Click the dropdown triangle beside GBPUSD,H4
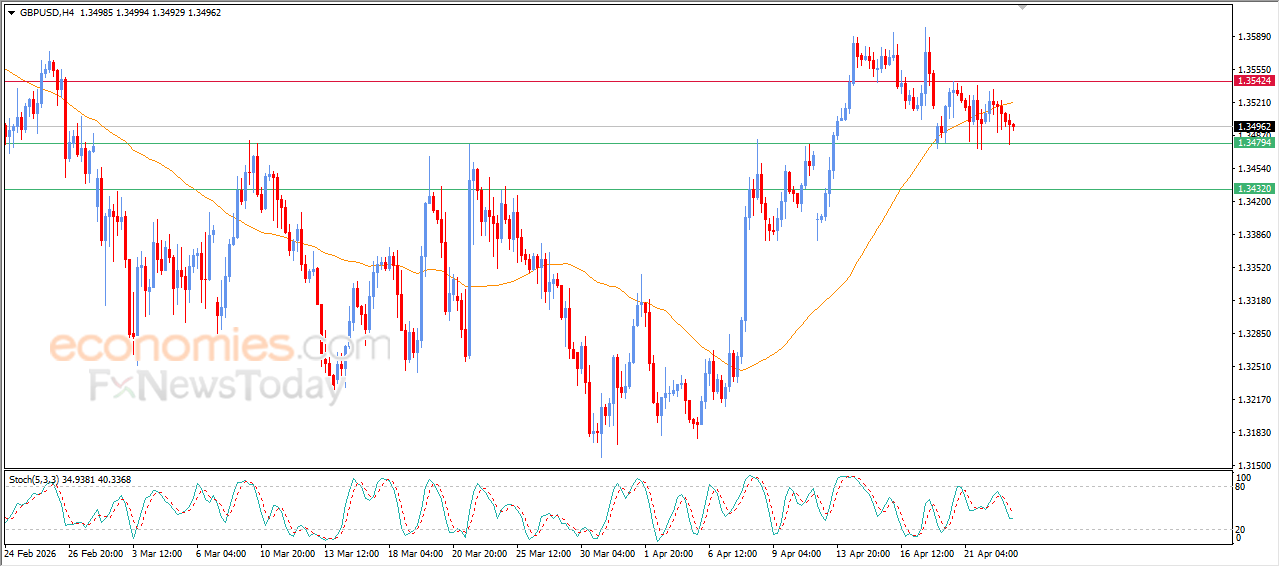The width and height of the screenshot is (1280, 567). pyautogui.click(x=11, y=13)
